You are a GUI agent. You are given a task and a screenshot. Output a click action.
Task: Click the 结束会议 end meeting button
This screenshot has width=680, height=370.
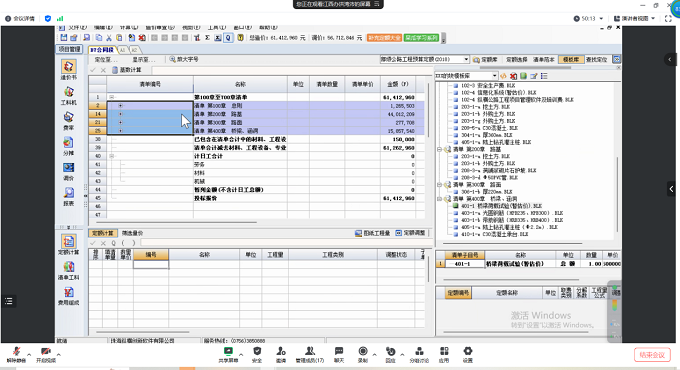[x=652, y=355]
